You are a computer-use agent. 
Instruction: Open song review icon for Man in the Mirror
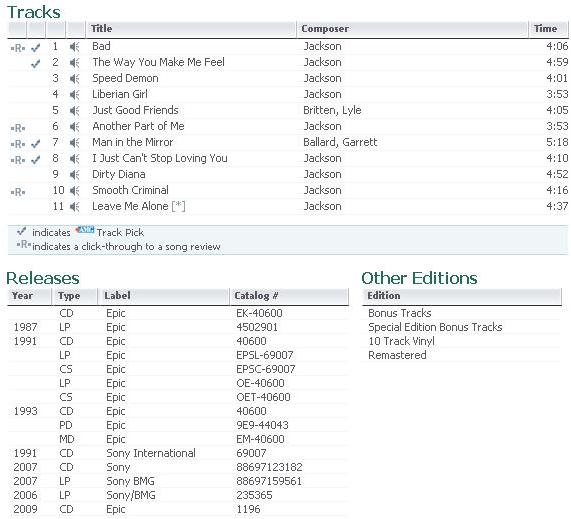(x=18, y=144)
